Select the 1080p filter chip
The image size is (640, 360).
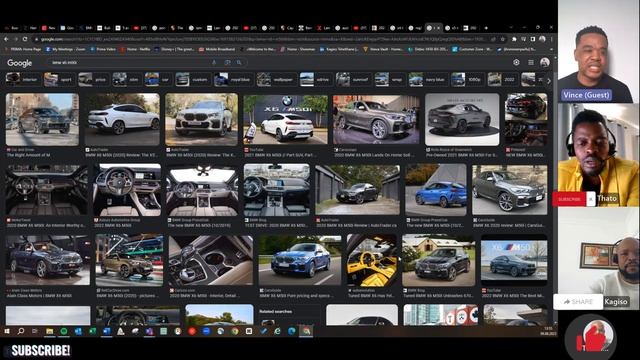[x=467, y=79]
